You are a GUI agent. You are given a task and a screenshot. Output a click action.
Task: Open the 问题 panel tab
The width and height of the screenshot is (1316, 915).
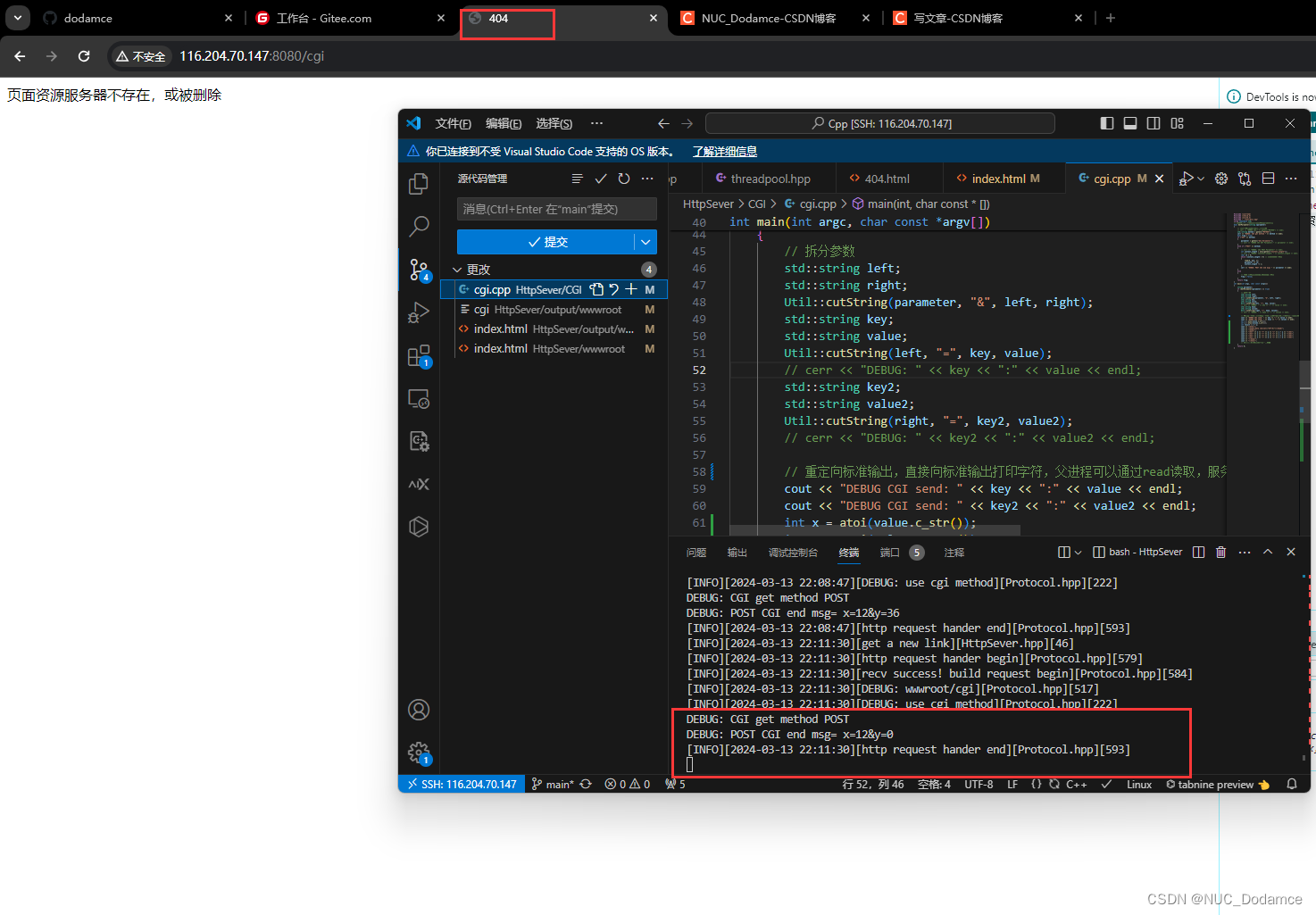[696, 553]
